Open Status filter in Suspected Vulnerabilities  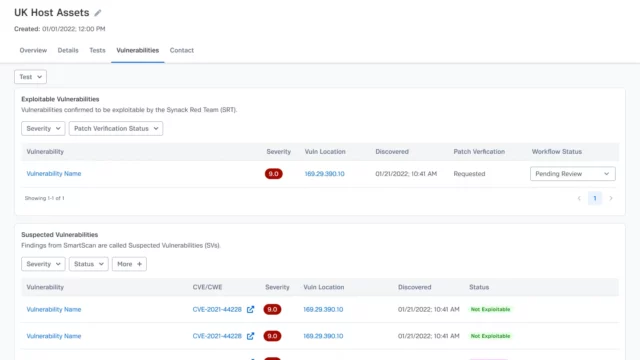click(x=89, y=264)
